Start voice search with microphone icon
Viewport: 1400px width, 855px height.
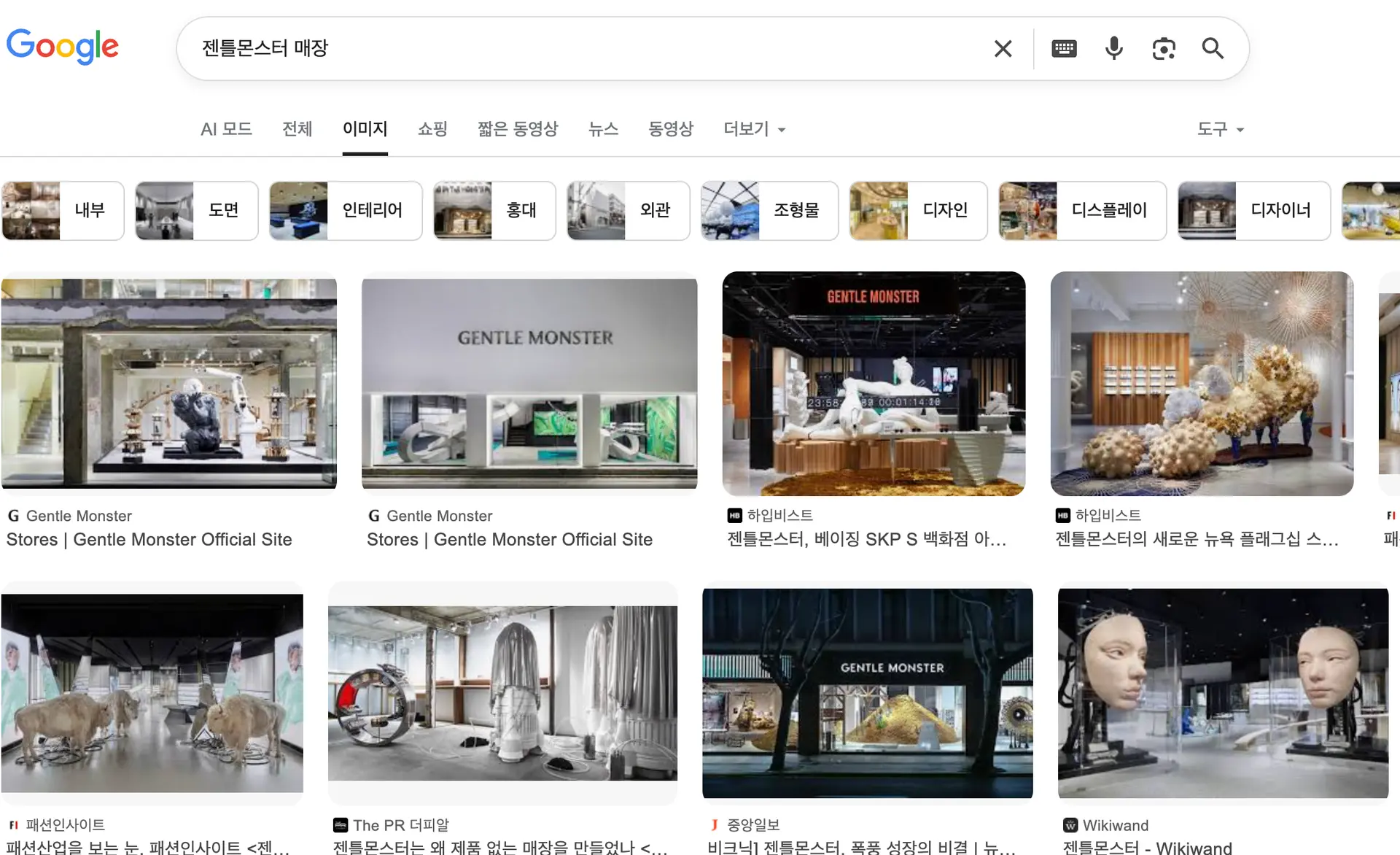pos(1113,49)
